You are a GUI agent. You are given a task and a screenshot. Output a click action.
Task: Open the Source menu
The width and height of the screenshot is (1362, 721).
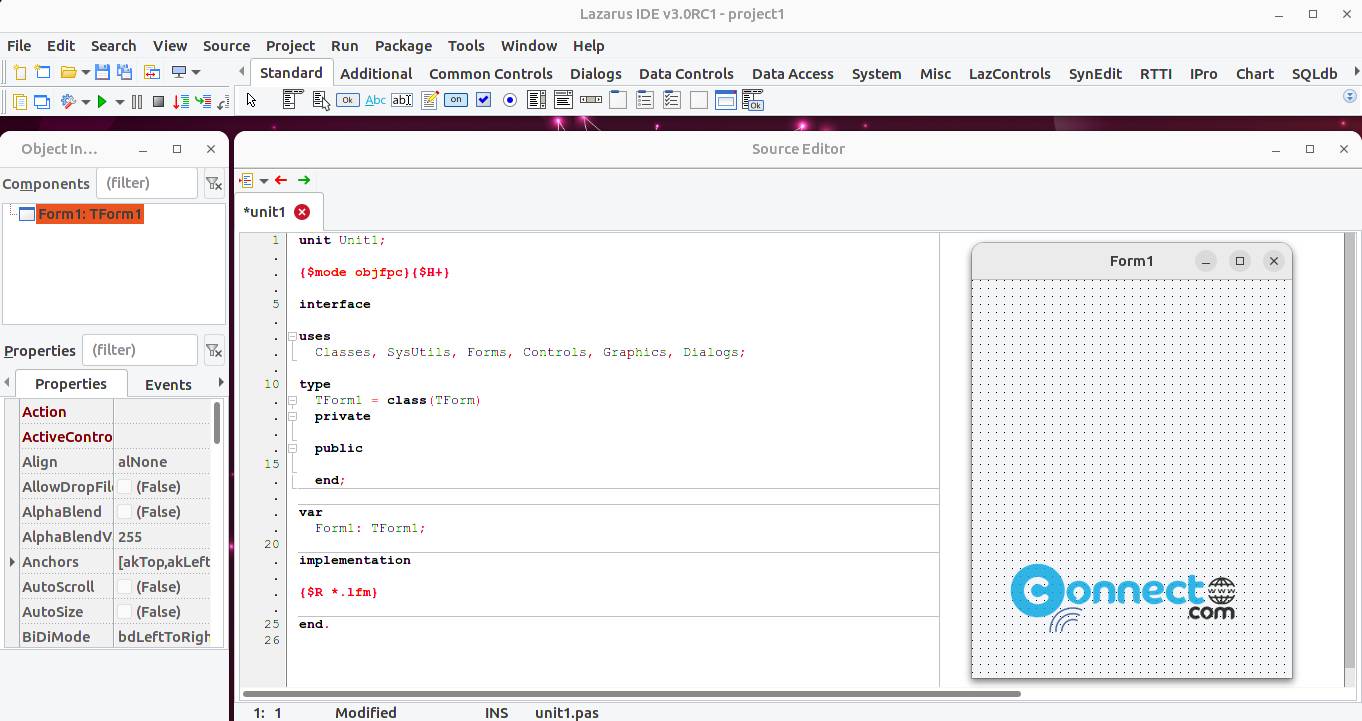pyautogui.click(x=226, y=45)
